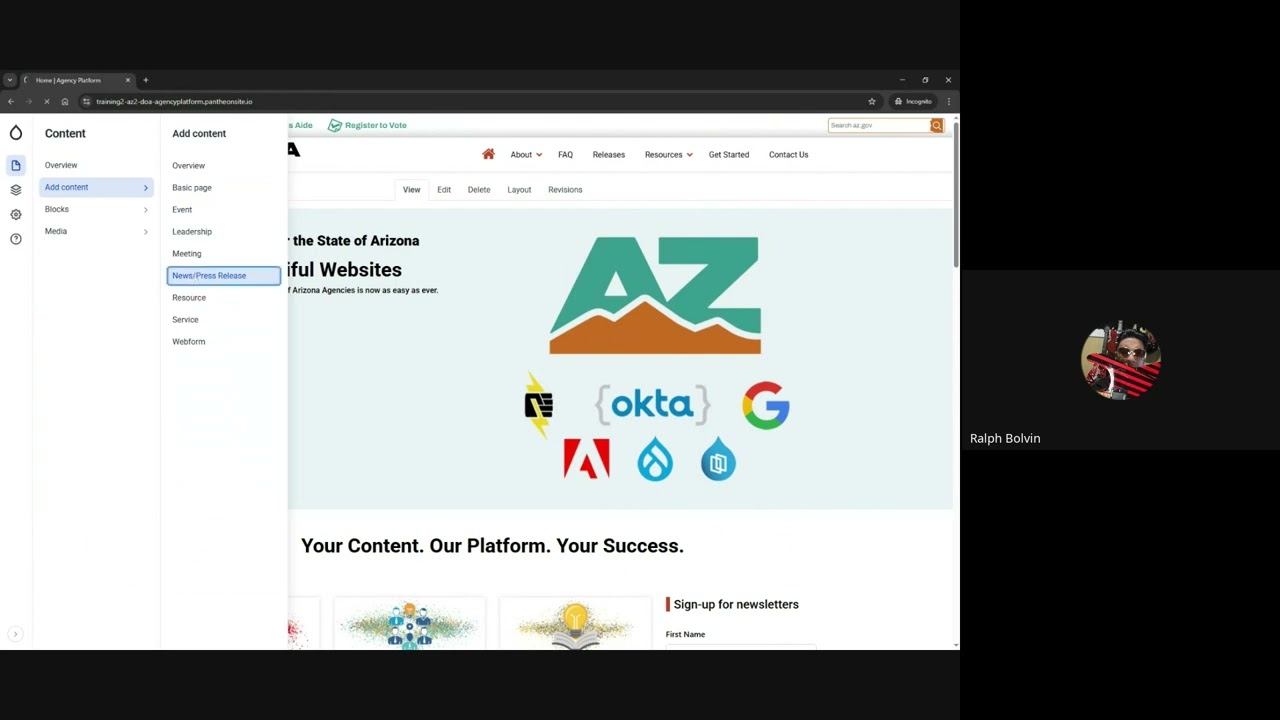This screenshot has height=720, width=1280.
Task: Choose Service content type
Action: coord(185,320)
